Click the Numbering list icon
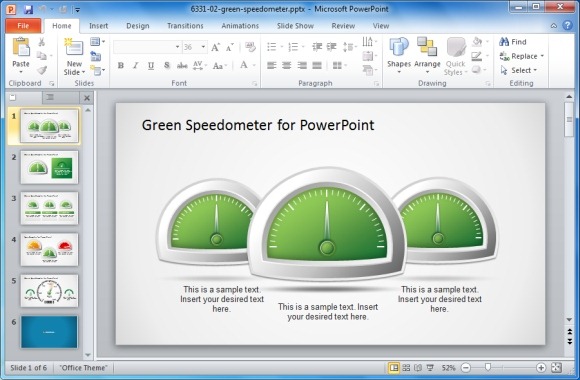 click(x=293, y=47)
